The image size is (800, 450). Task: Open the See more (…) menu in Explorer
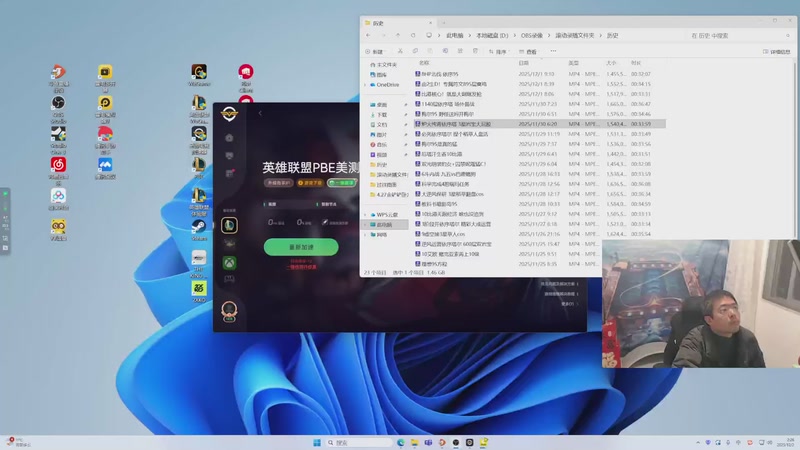point(553,51)
